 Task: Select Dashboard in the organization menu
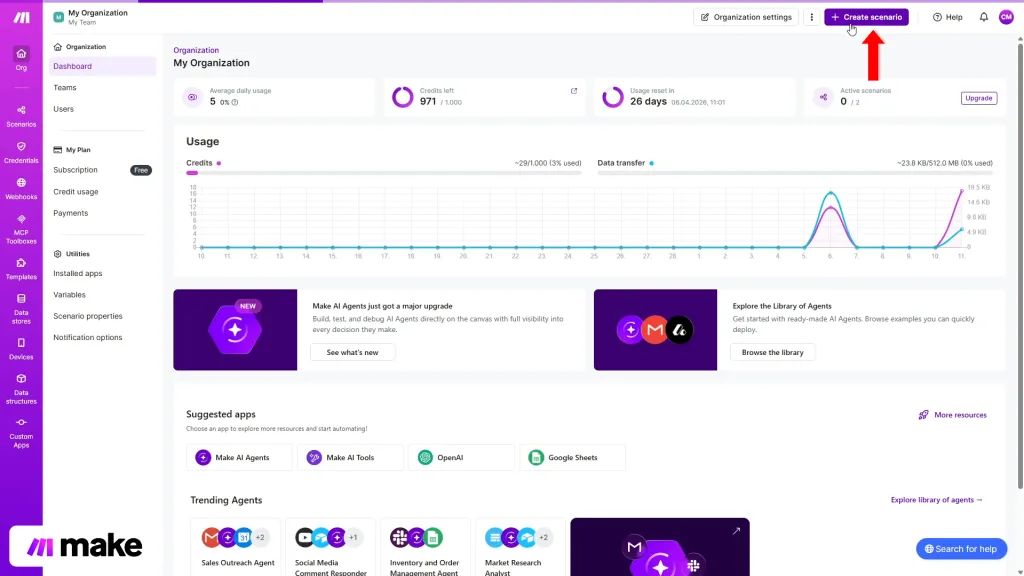coord(103,66)
